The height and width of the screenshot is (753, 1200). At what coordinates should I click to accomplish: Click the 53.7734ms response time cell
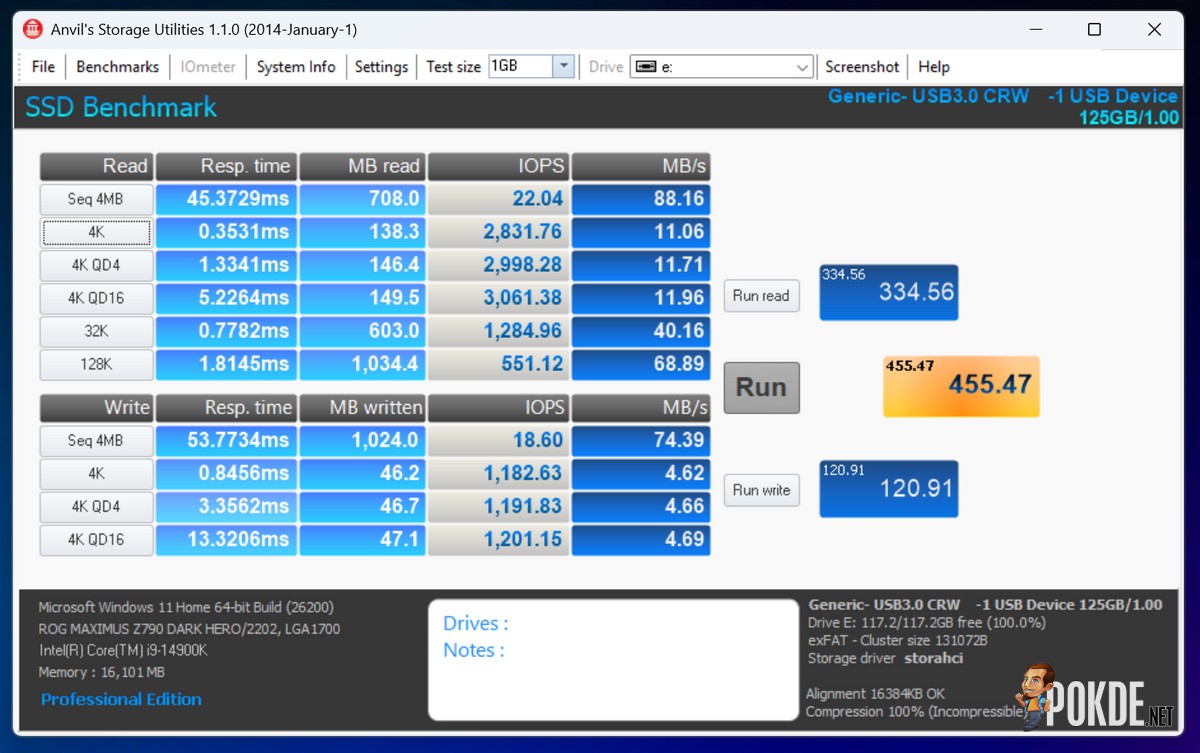(x=226, y=441)
